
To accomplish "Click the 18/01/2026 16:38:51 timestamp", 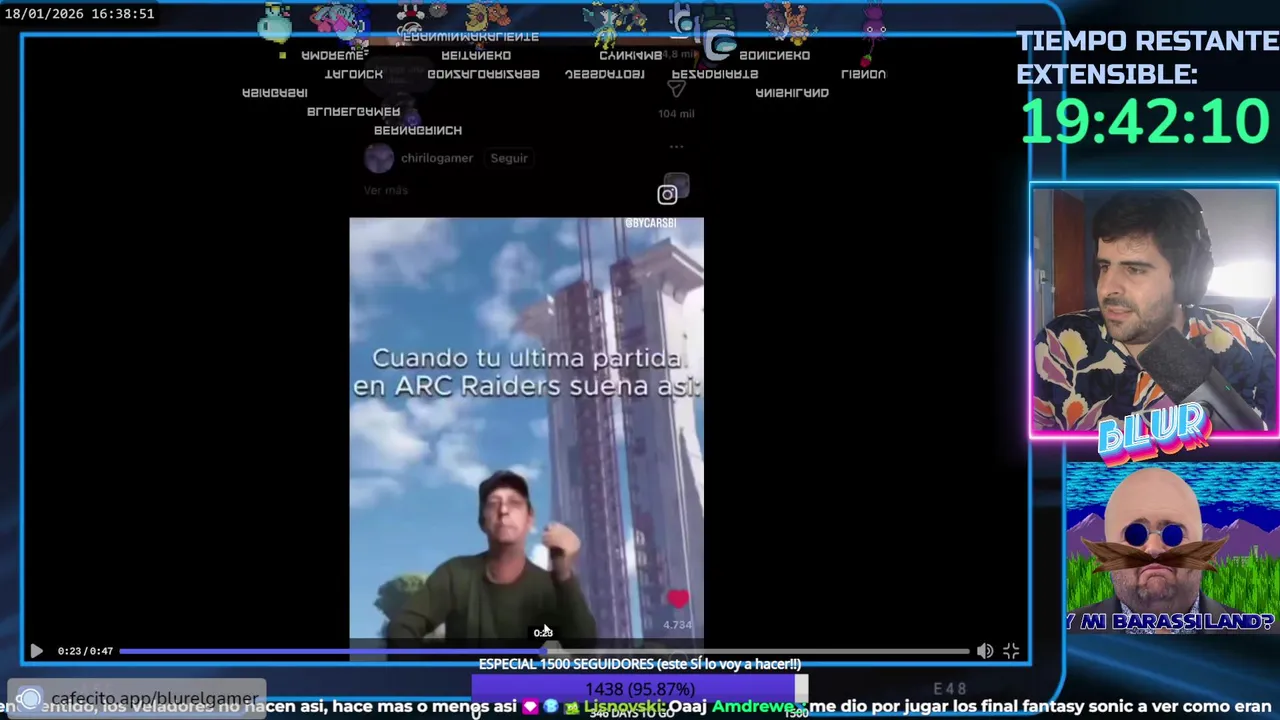I will click(x=79, y=14).
